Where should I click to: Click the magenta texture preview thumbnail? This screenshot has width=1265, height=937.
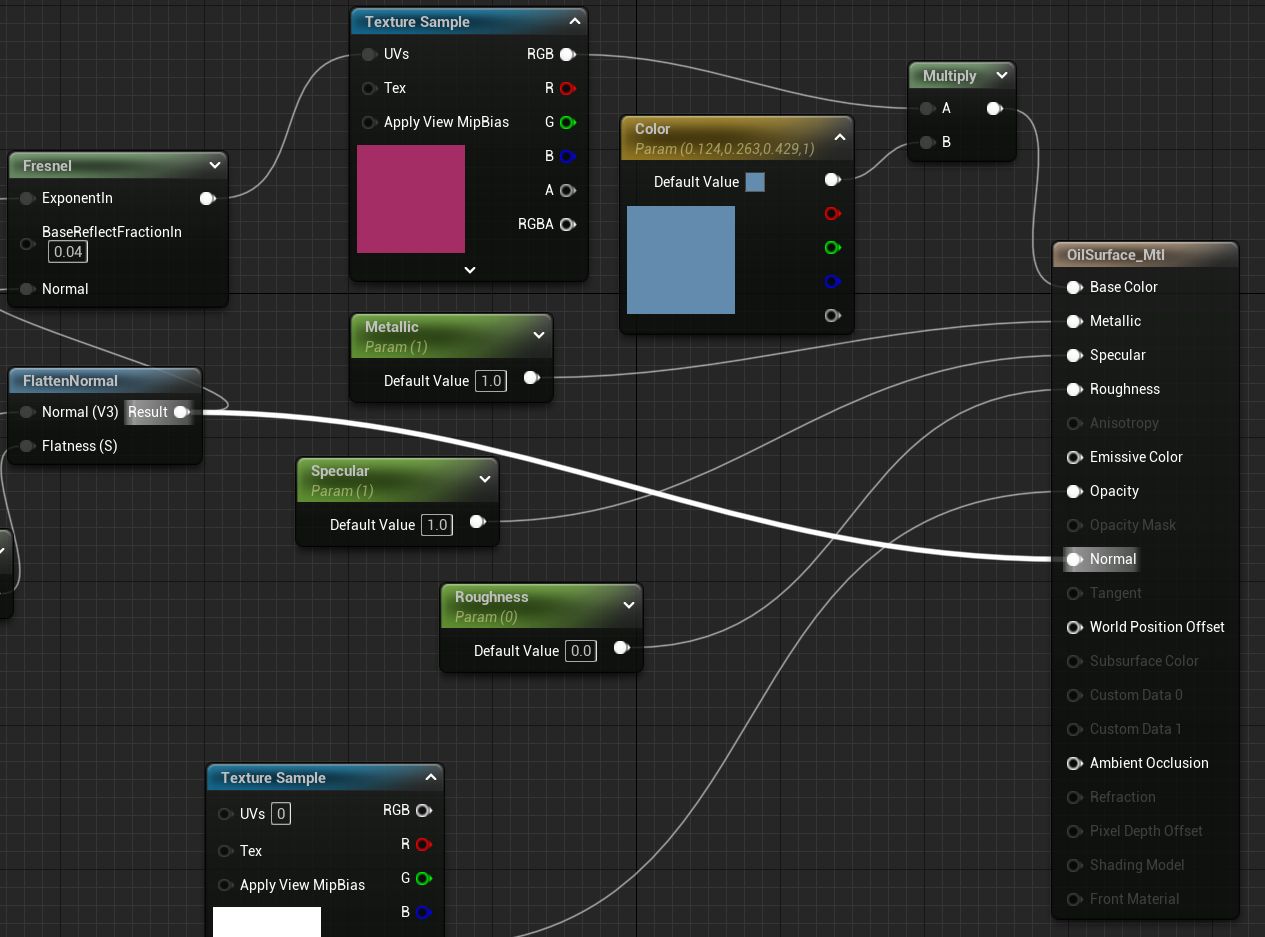pyautogui.click(x=411, y=199)
